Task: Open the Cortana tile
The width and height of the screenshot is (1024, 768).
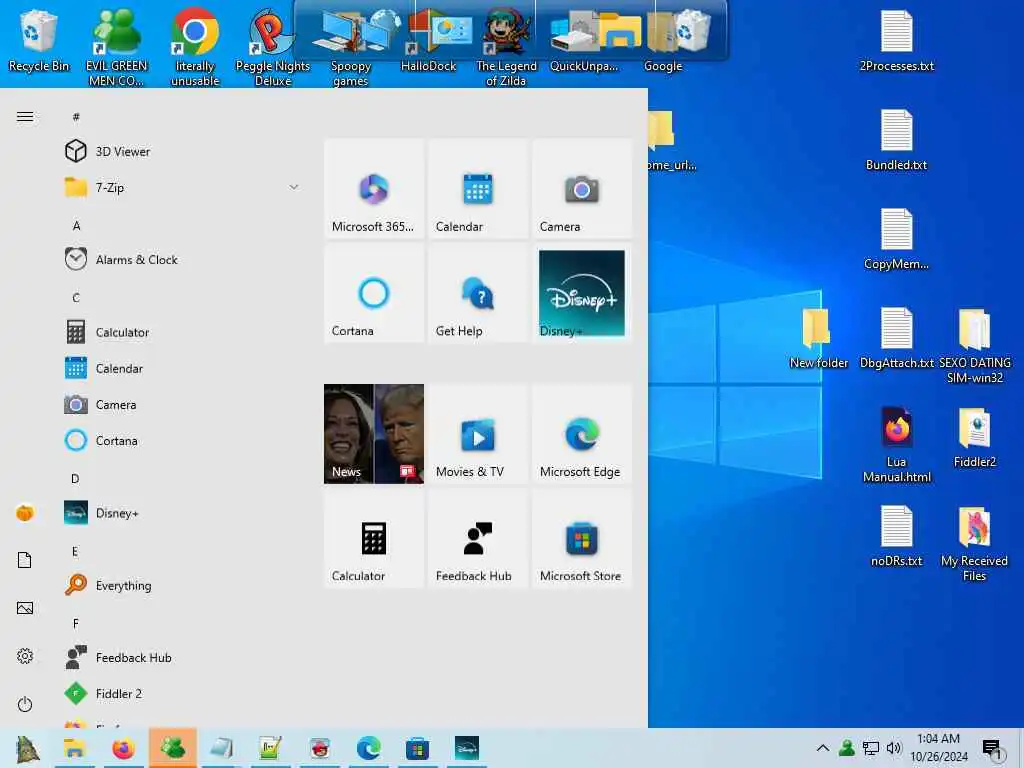Action: [x=374, y=293]
